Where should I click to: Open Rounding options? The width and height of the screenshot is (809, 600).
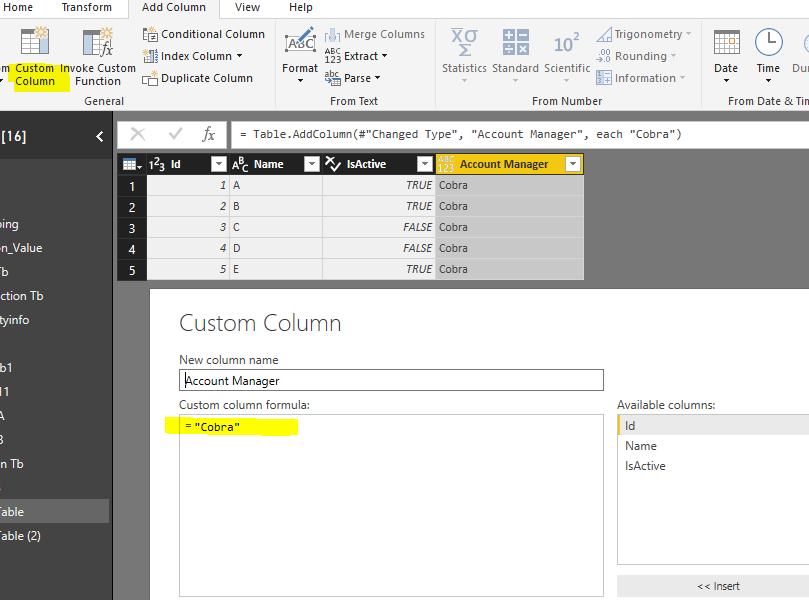(636, 56)
